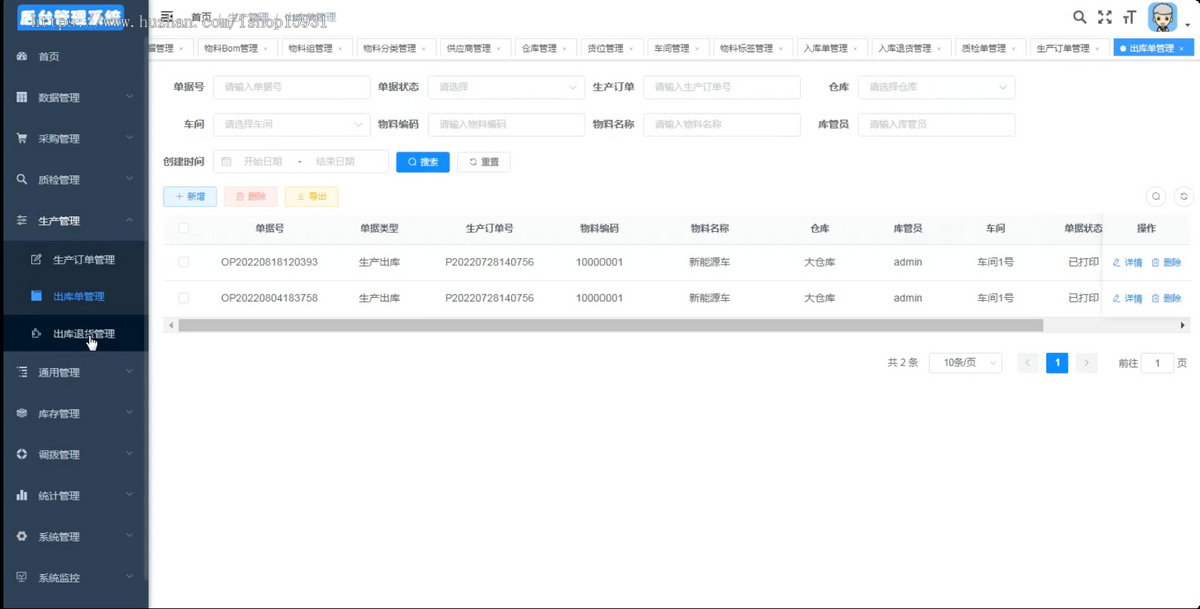Expand 通用管理 sidebar menu
This screenshot has height=609, width=1200.
coord(74,373)
